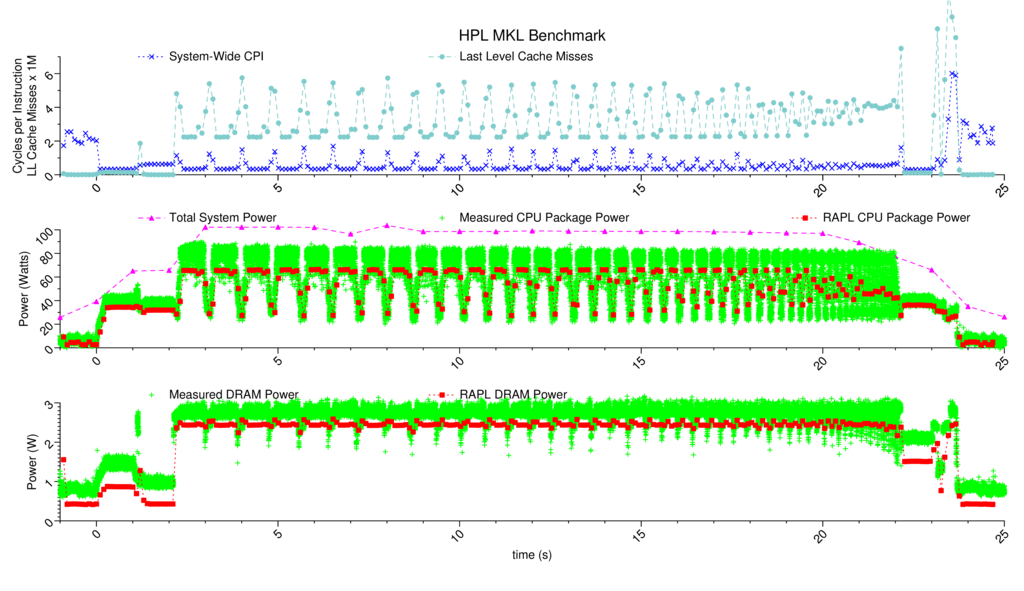The width and height of the screenshot is (1024, 591).
Task: Click the LL Cache Misses x 1M axis label
Action: click(x=32, y=115)
